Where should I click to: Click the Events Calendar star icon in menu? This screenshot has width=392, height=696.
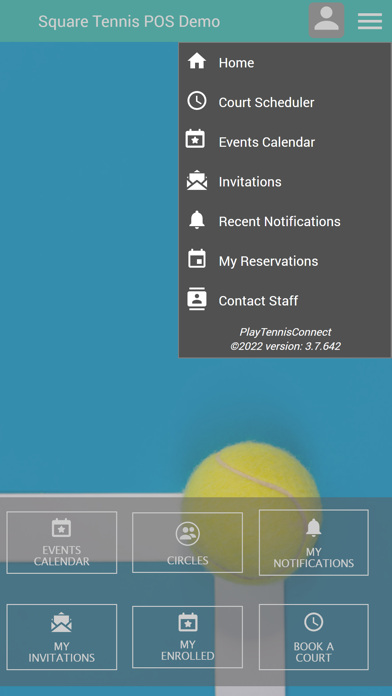196,140
